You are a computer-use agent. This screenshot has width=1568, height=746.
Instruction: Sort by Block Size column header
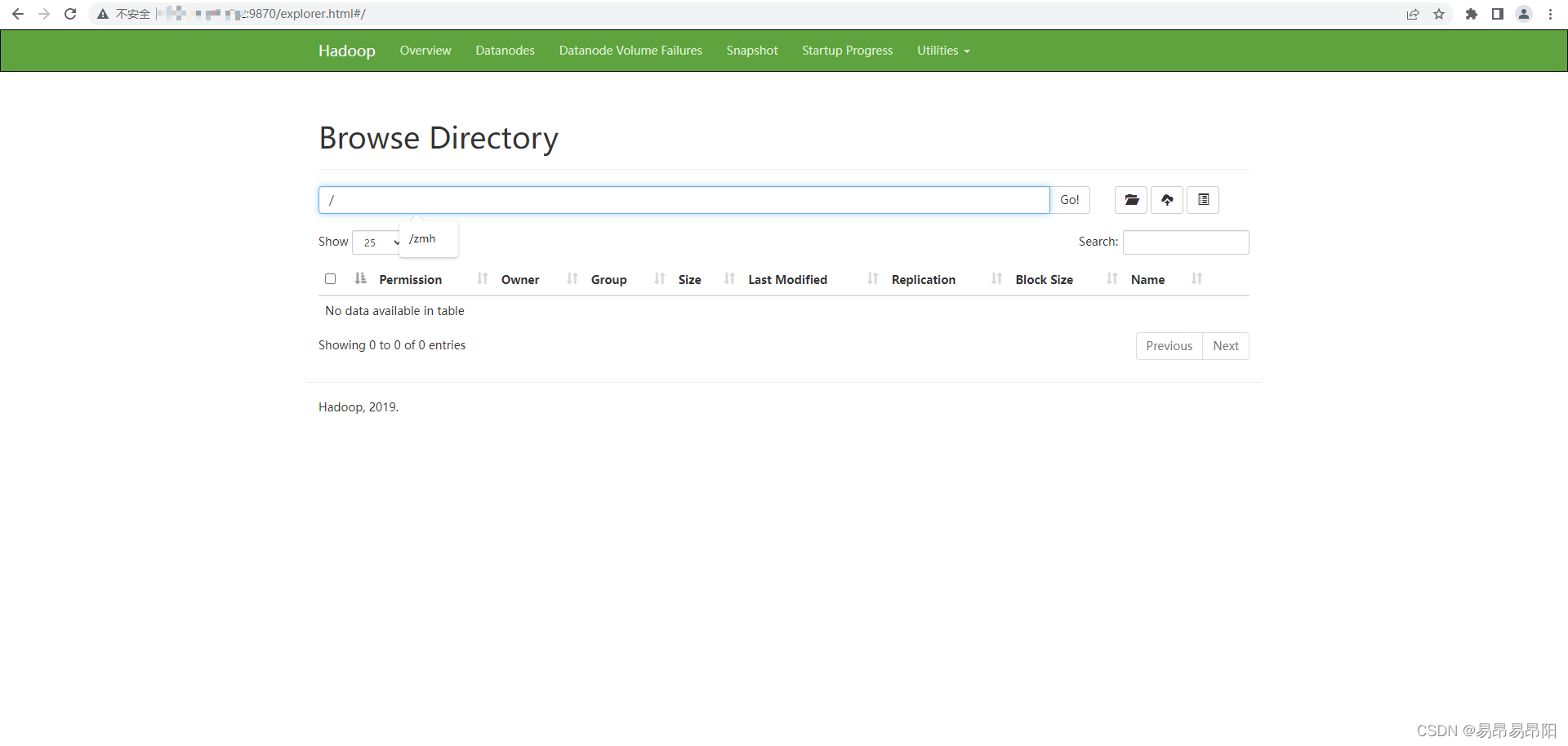pyautogui.click(x=1044, y=279)
